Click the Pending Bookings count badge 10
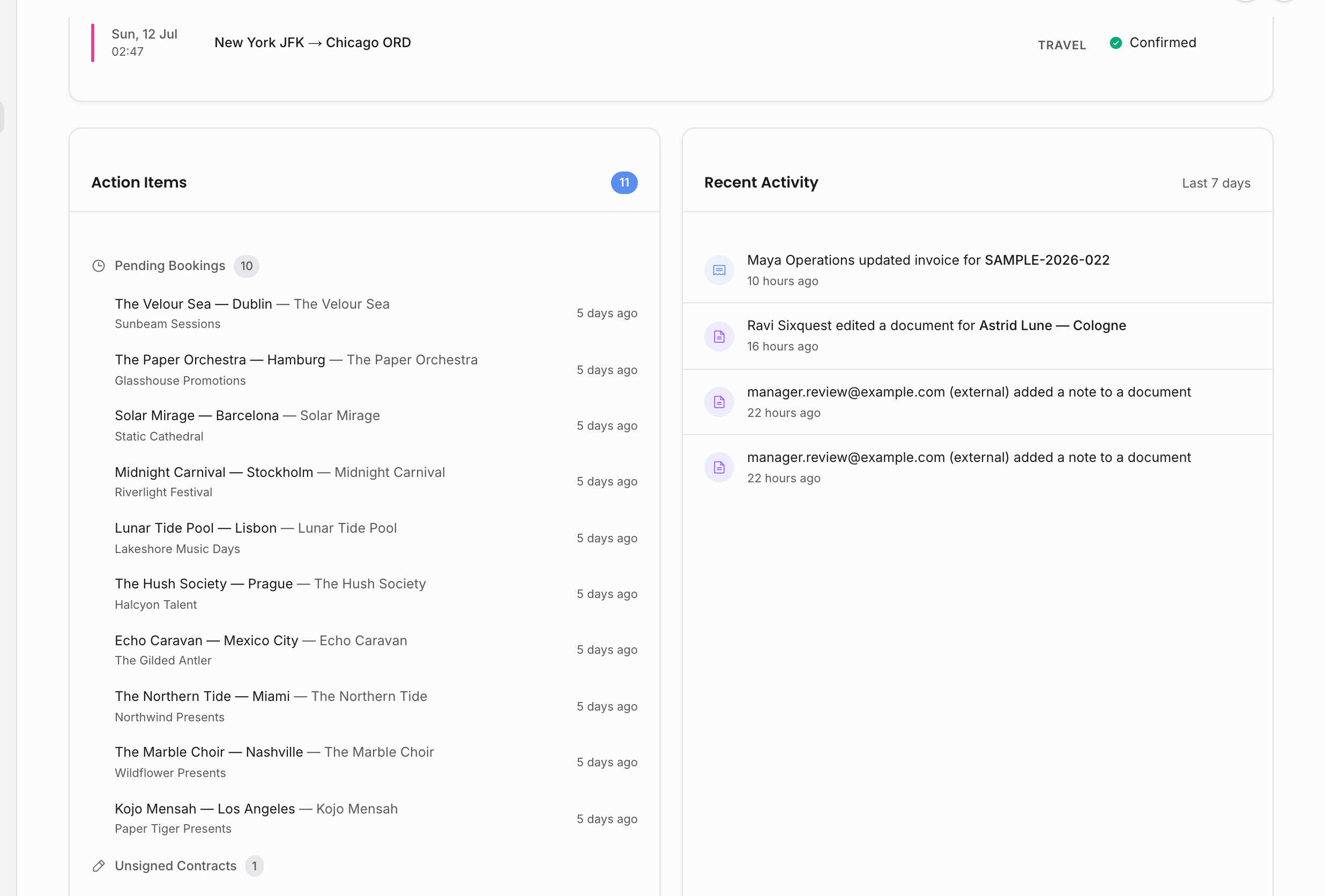The image size is (1325, 896). (247, 266)
